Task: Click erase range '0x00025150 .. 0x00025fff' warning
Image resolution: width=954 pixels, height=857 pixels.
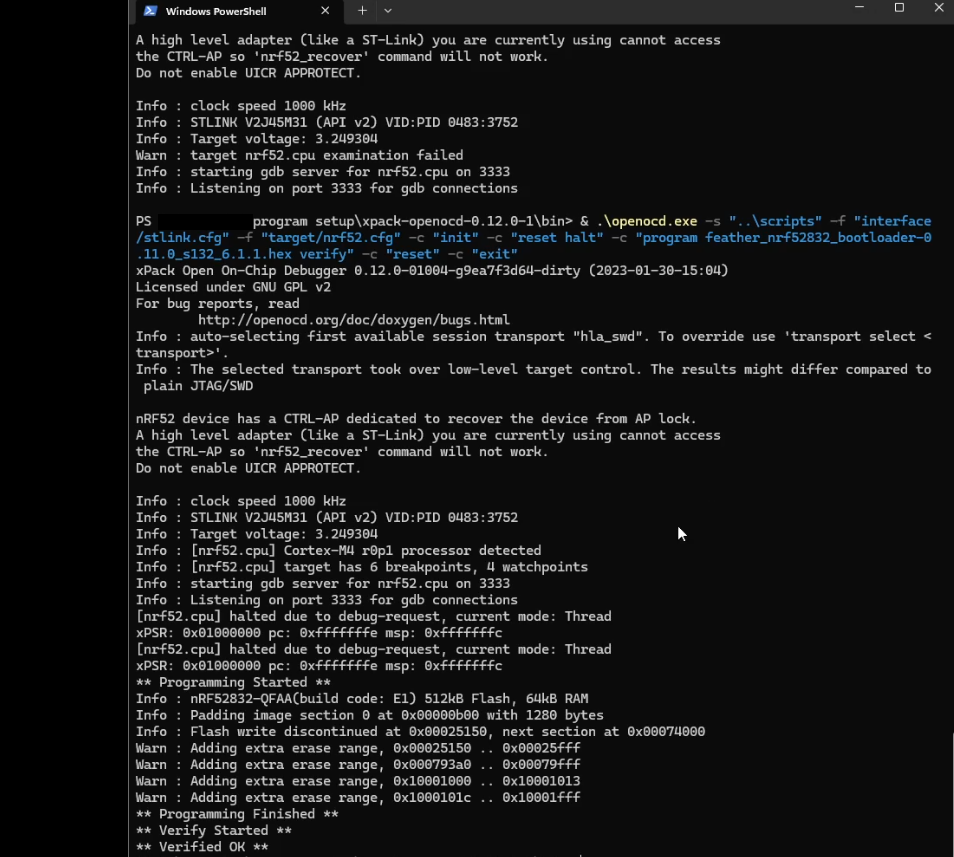Action: (x=358, y=748)
